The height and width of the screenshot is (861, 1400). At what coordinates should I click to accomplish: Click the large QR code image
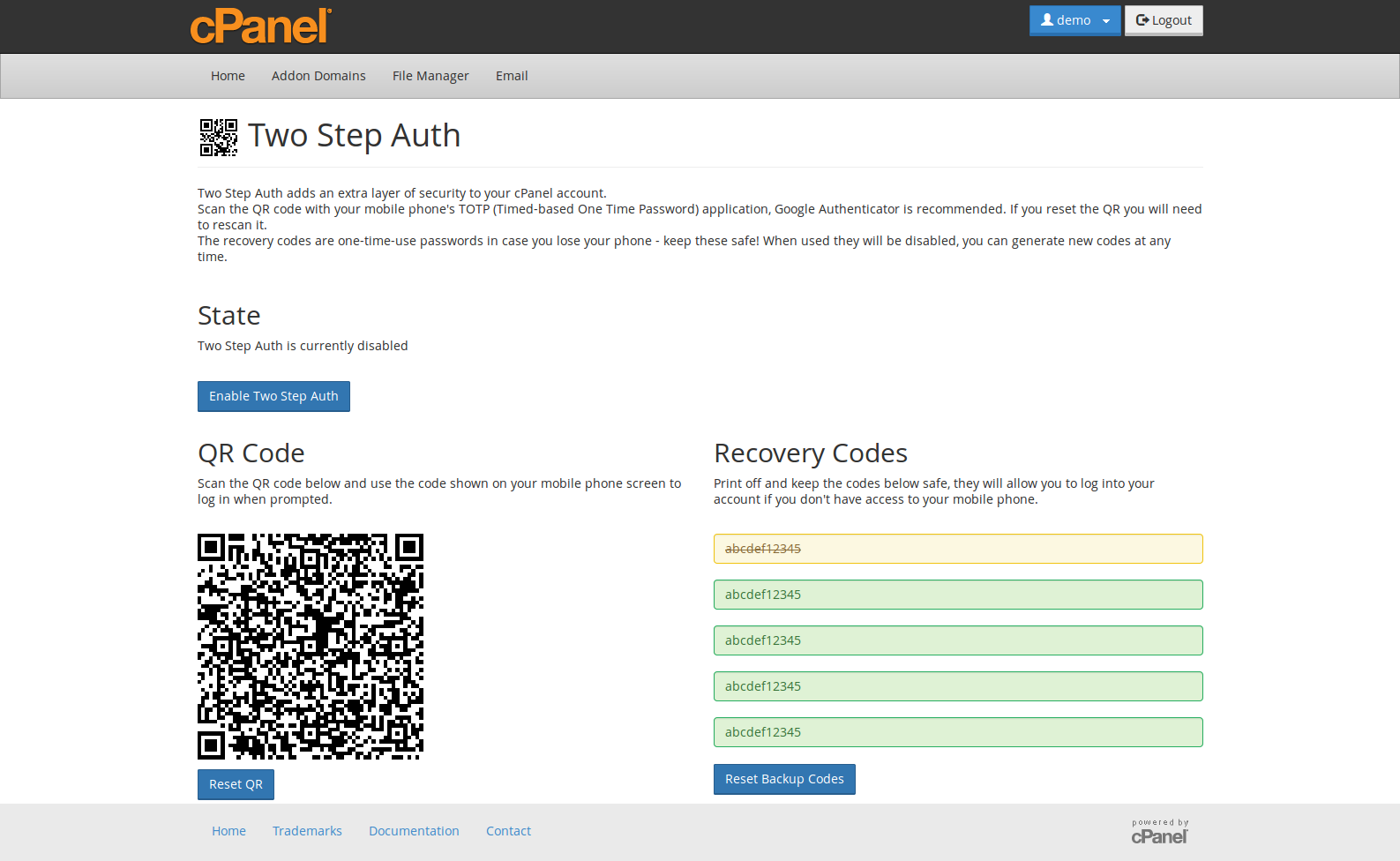311,647
